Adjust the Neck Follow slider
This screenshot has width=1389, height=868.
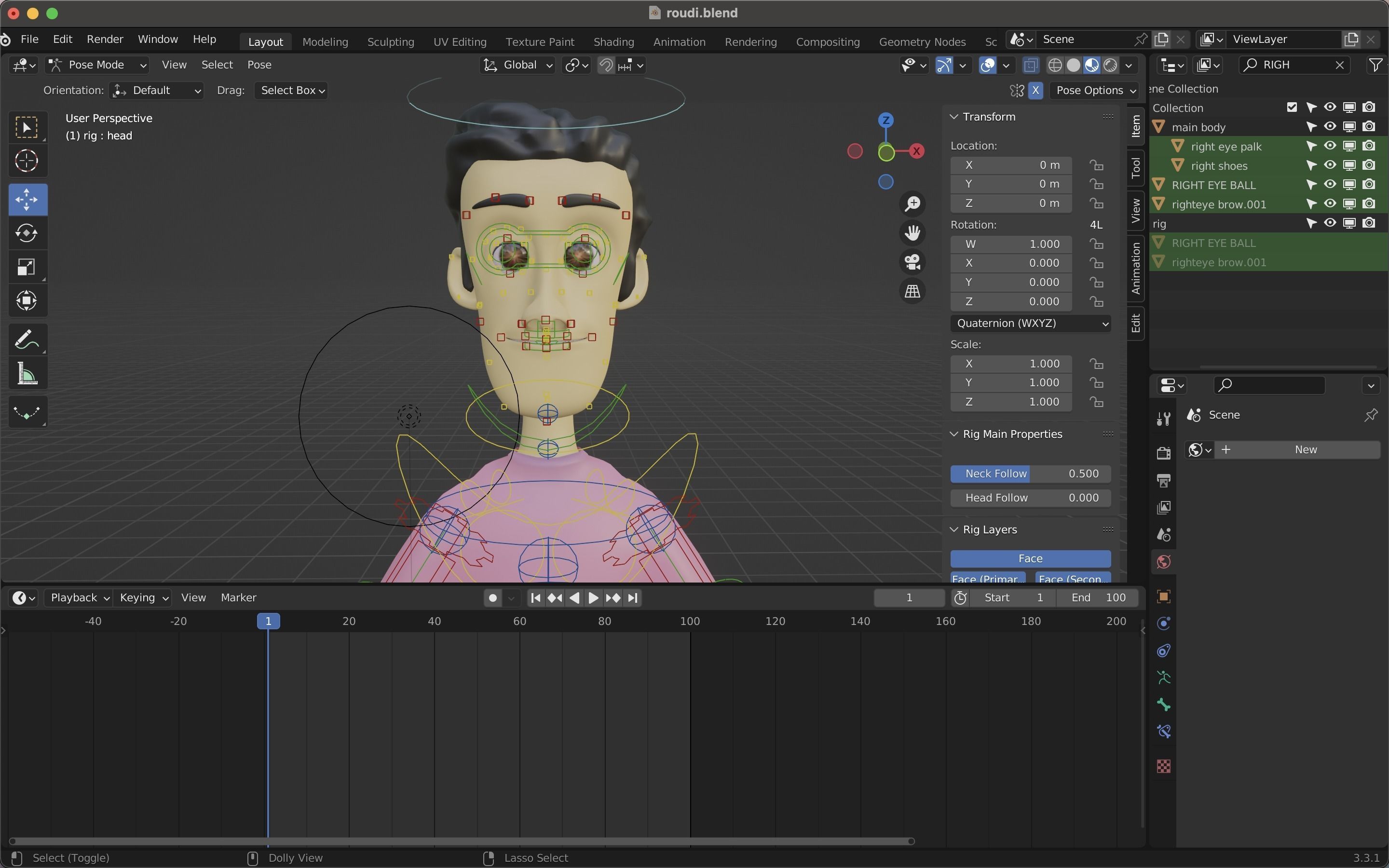tap(1030, 474)
